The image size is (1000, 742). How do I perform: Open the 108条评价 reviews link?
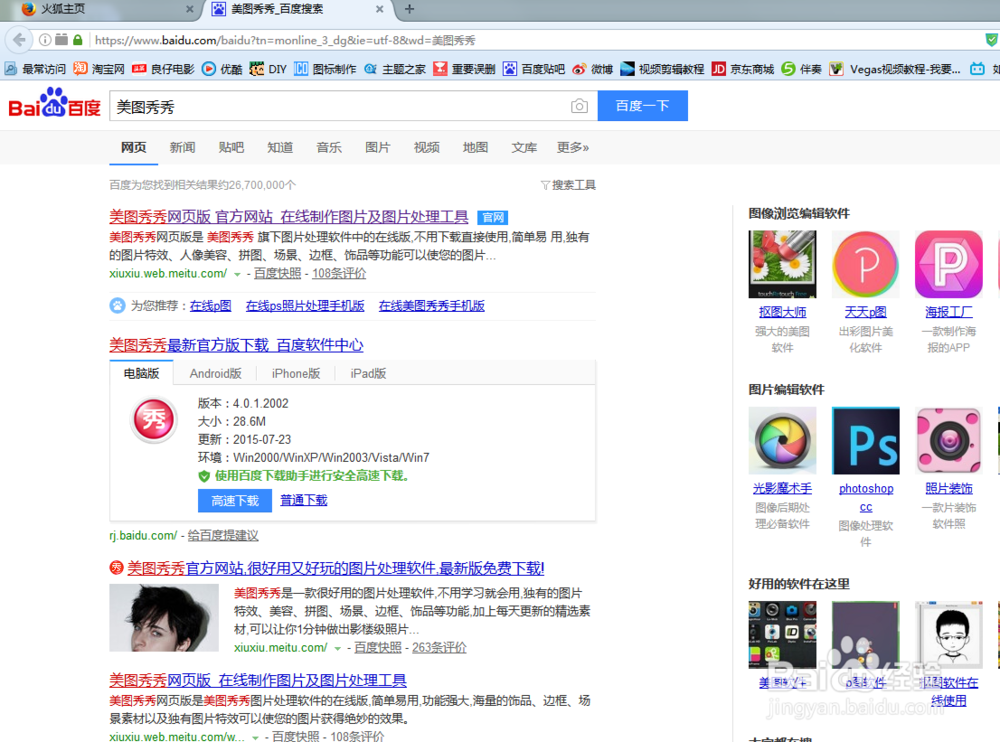coord(339,273)
